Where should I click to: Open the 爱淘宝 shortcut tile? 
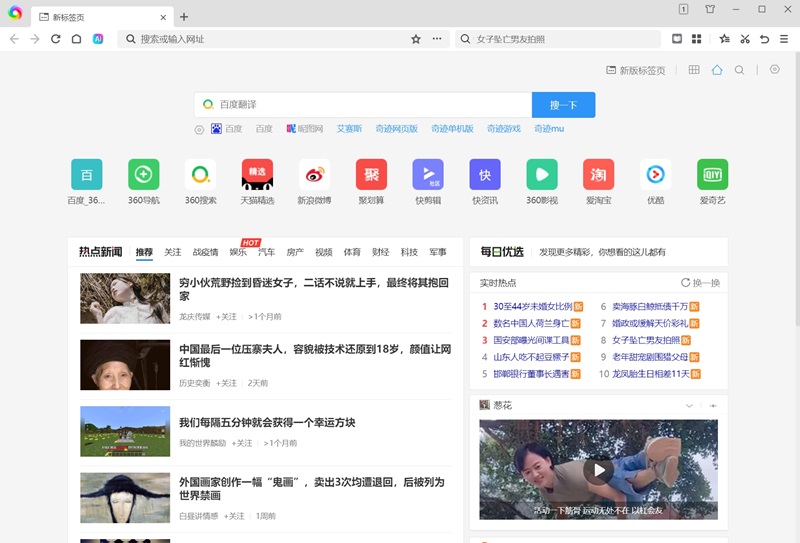tap(598, 182)
